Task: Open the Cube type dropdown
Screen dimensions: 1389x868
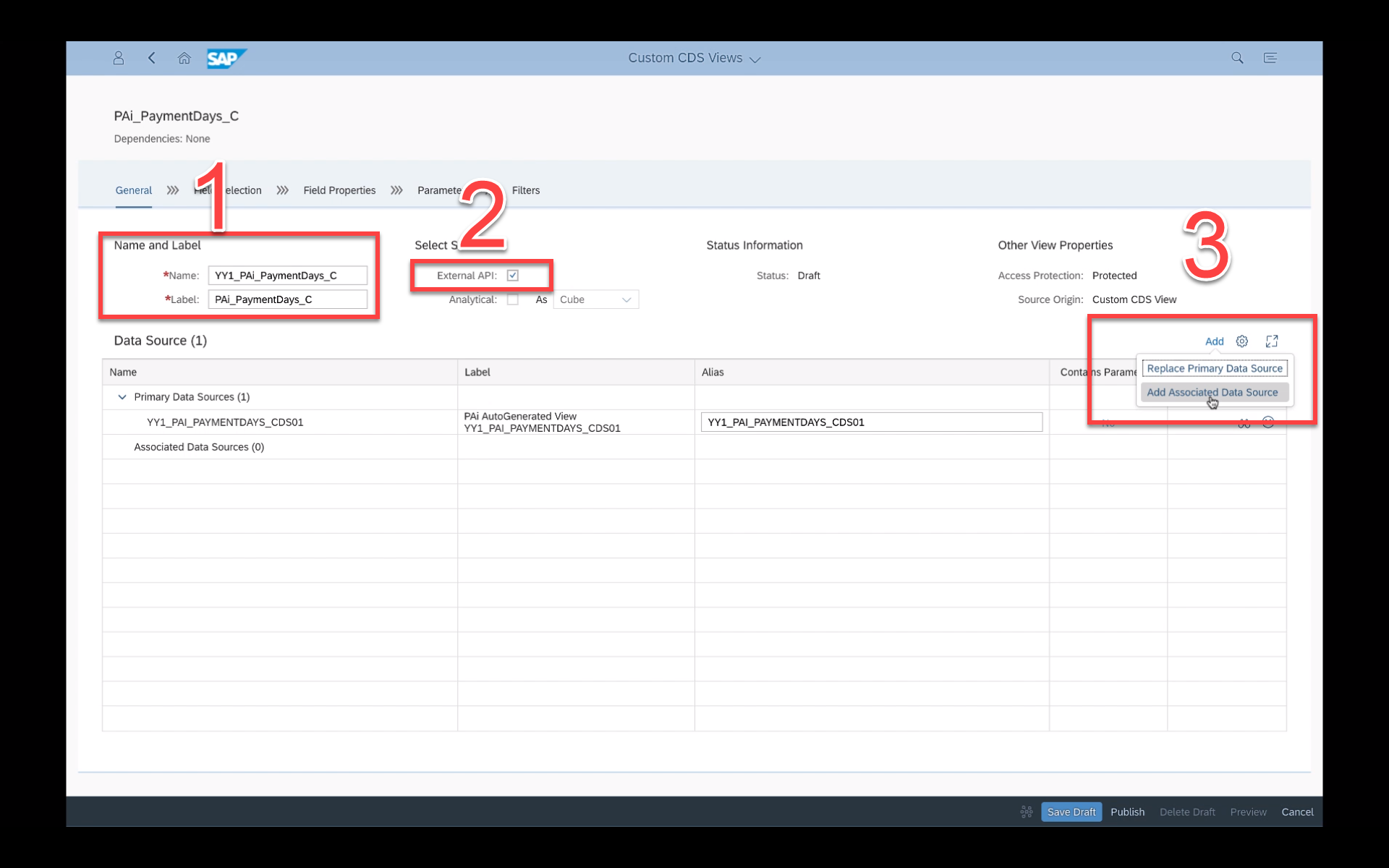Action: (x=596, y=299)
